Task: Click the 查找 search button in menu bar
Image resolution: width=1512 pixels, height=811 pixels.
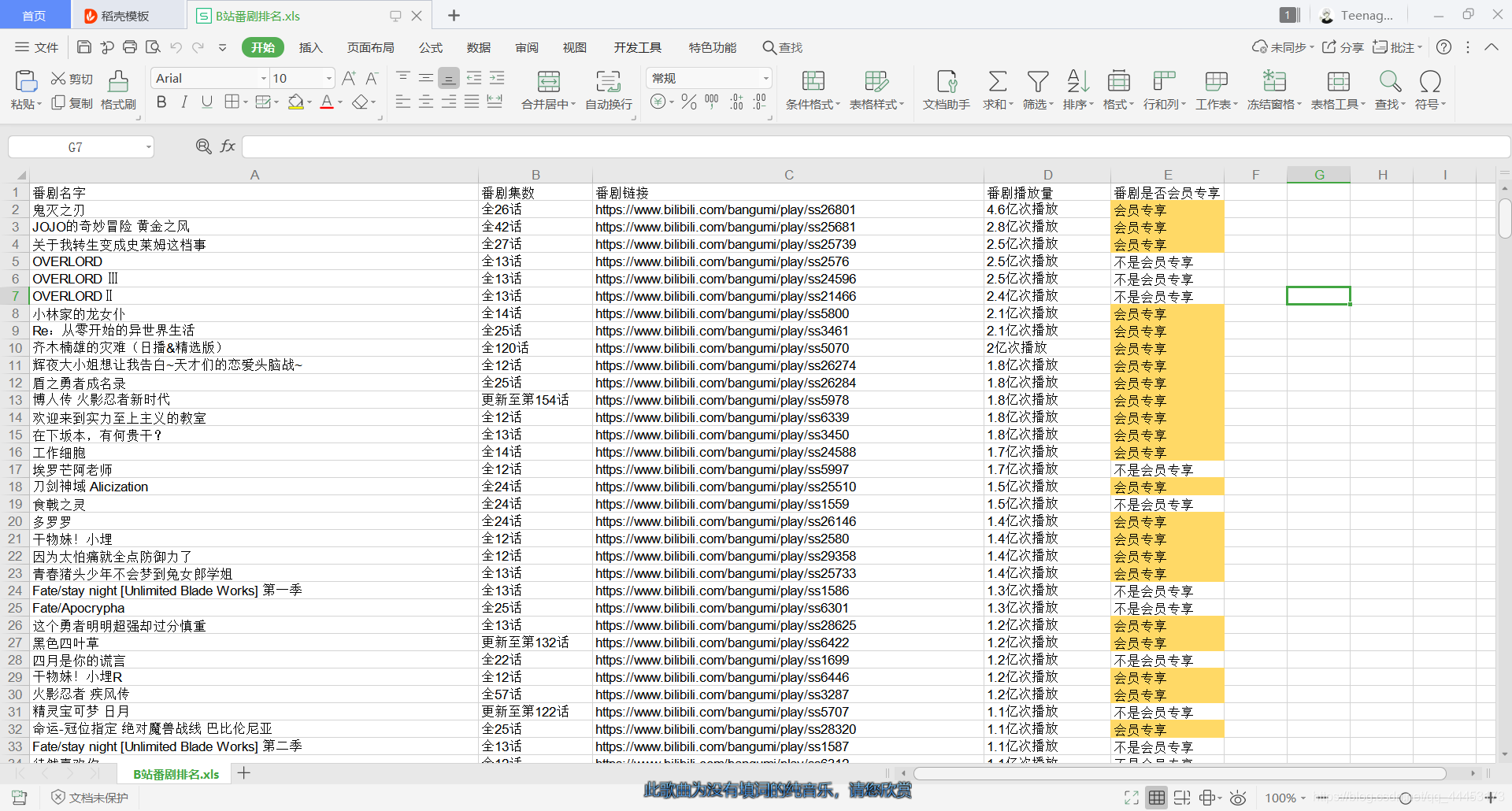Action: 782,47
